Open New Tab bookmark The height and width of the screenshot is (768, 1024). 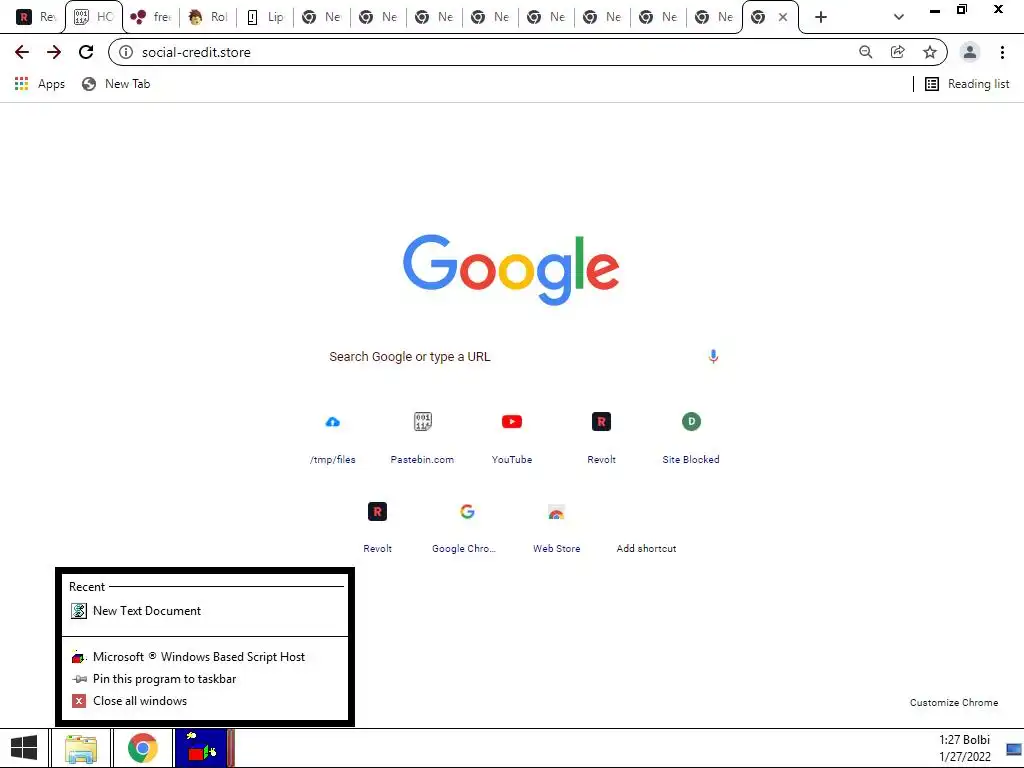pos(116,84)
